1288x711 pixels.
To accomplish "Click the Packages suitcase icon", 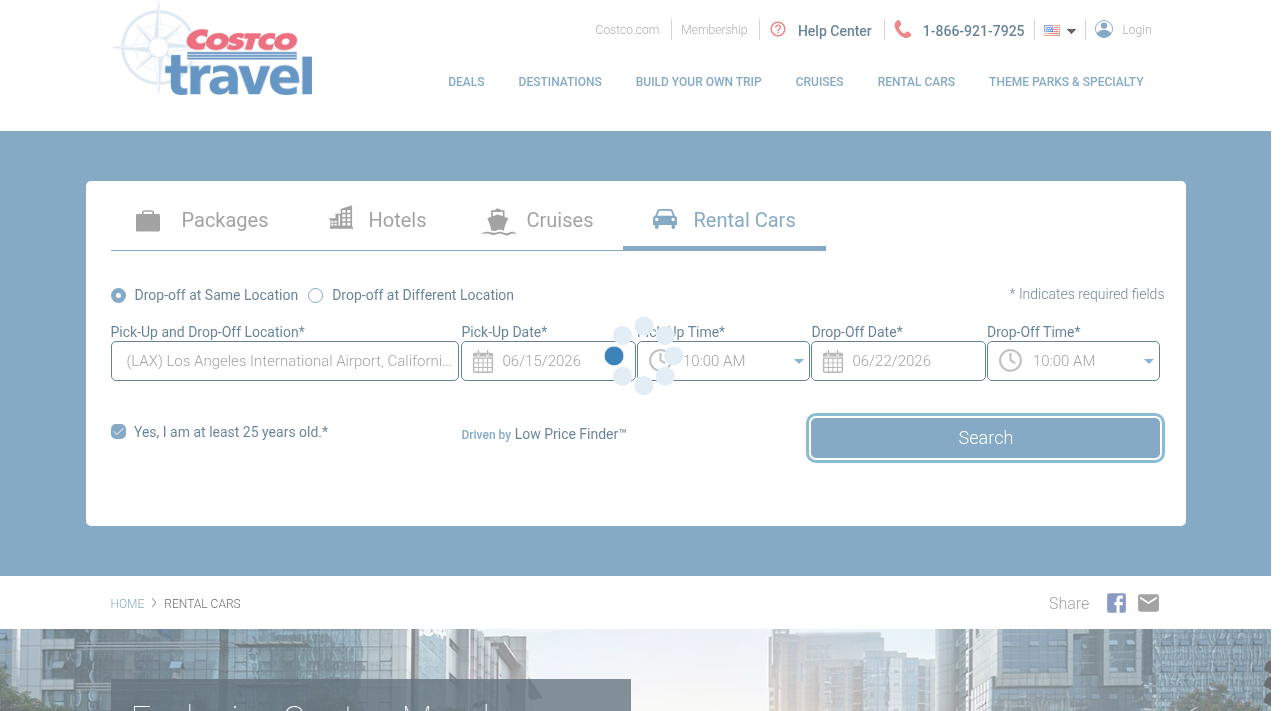I will 148,220.
